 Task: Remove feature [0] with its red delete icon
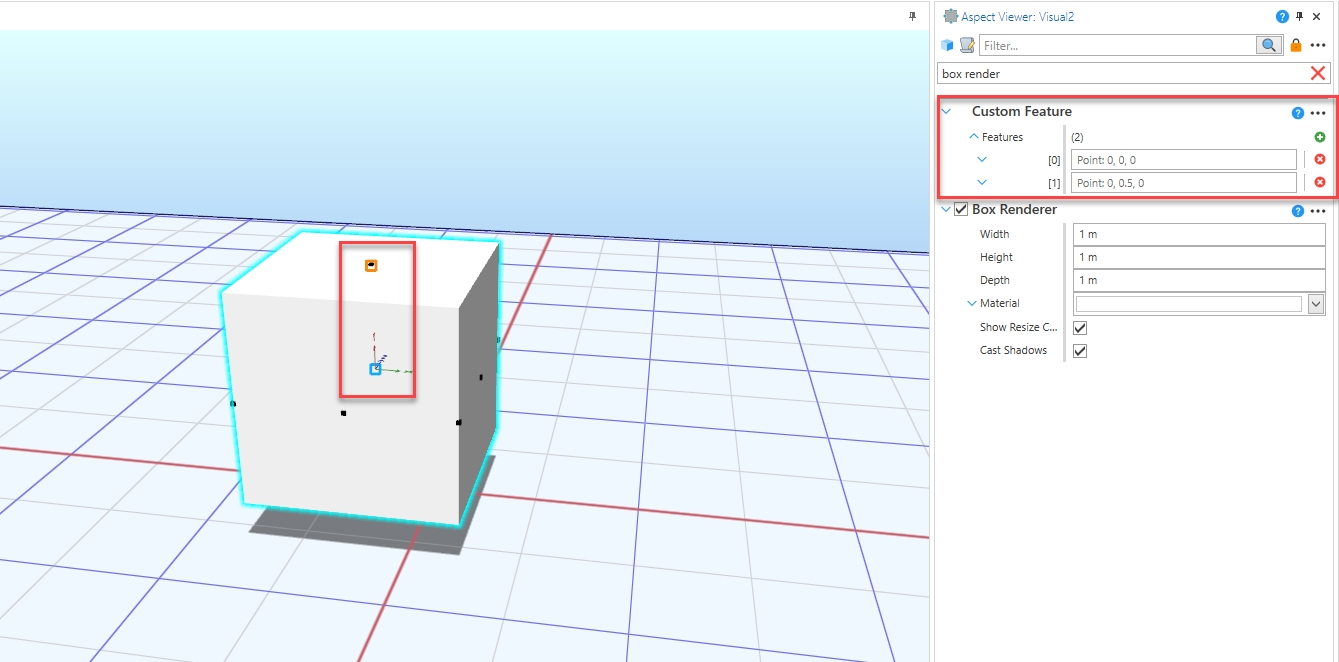point(1320,159)
